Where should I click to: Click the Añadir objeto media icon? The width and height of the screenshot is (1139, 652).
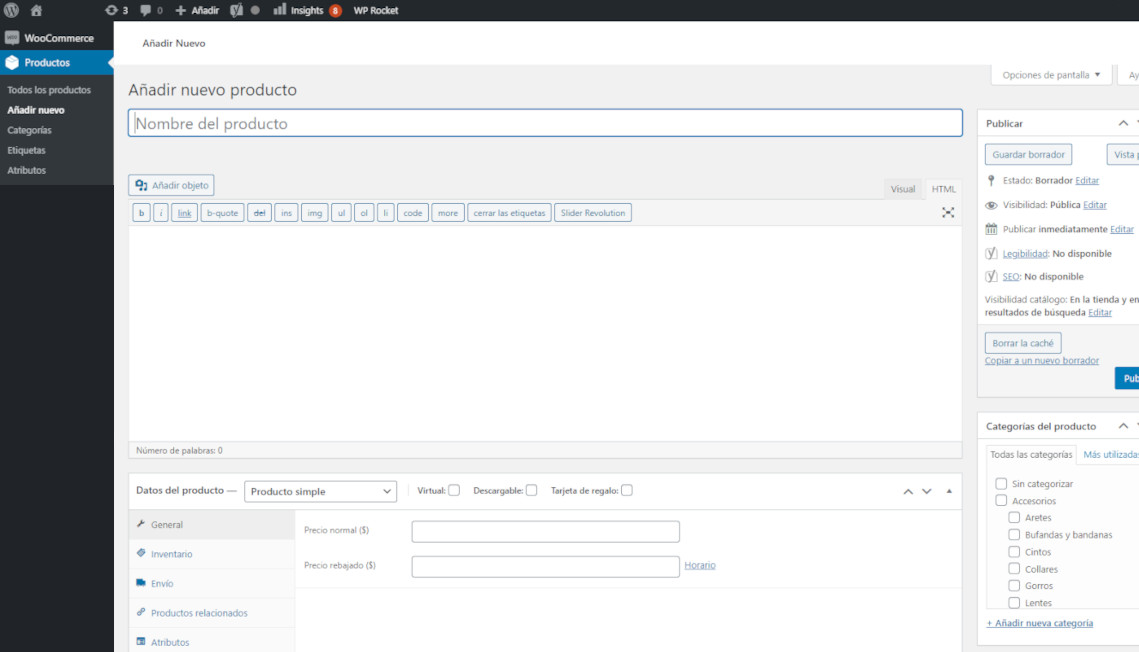coord(141,185)
